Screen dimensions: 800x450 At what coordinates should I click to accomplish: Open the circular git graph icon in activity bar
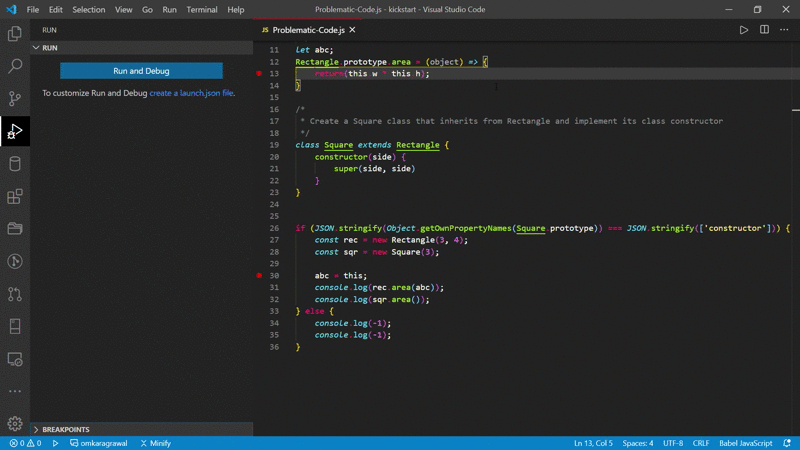coord(15,261)
